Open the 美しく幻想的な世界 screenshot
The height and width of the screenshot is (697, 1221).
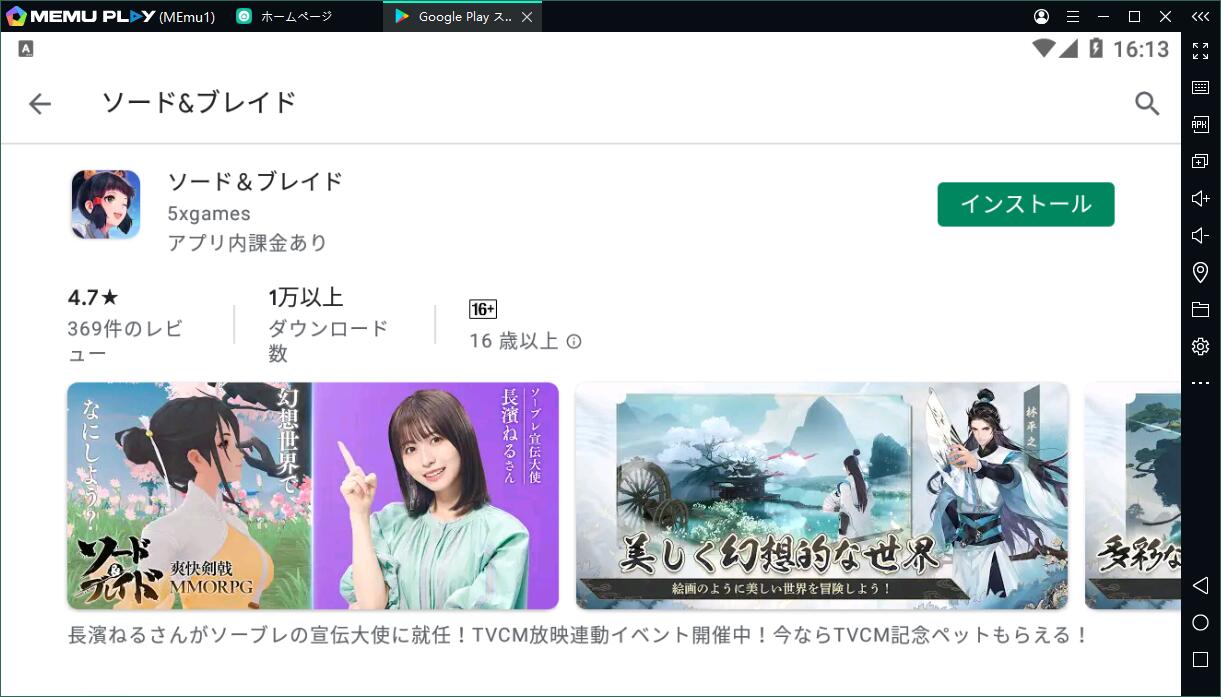click(x=821, y=496)
